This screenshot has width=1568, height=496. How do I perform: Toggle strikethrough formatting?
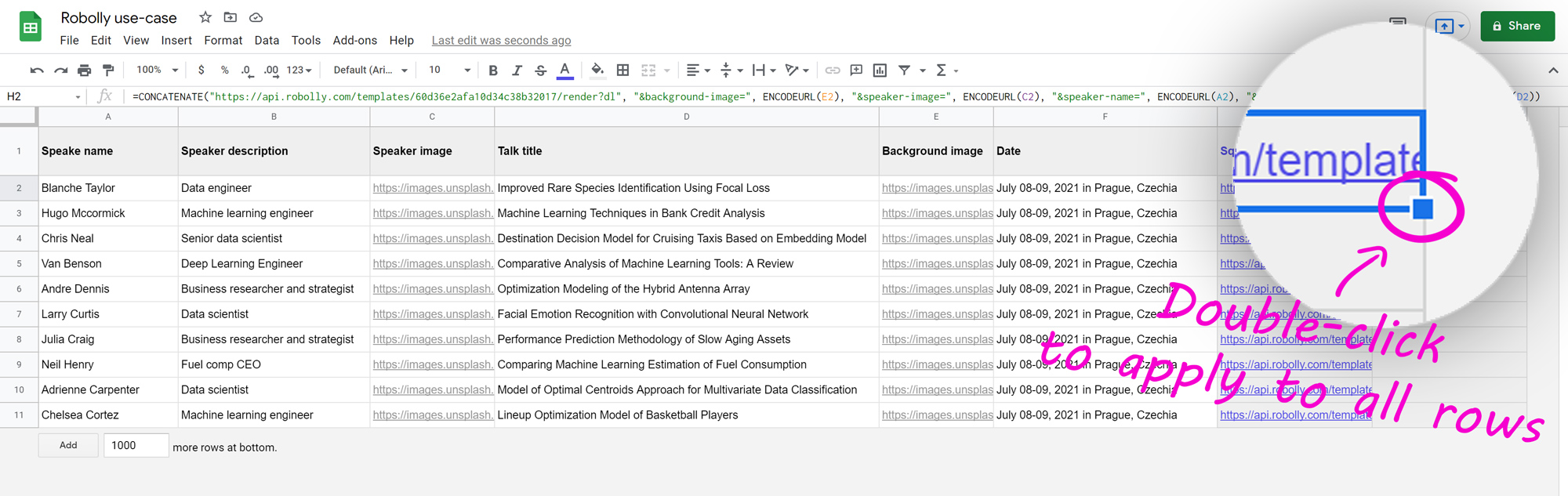(x=540, y=71)
